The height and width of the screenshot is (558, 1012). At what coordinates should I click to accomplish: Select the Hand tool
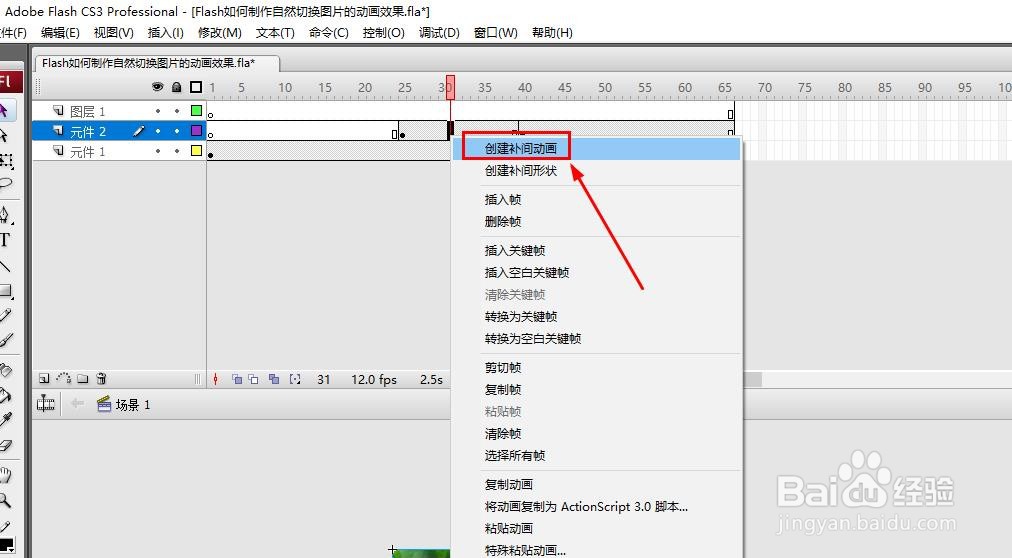pos(5,475)
